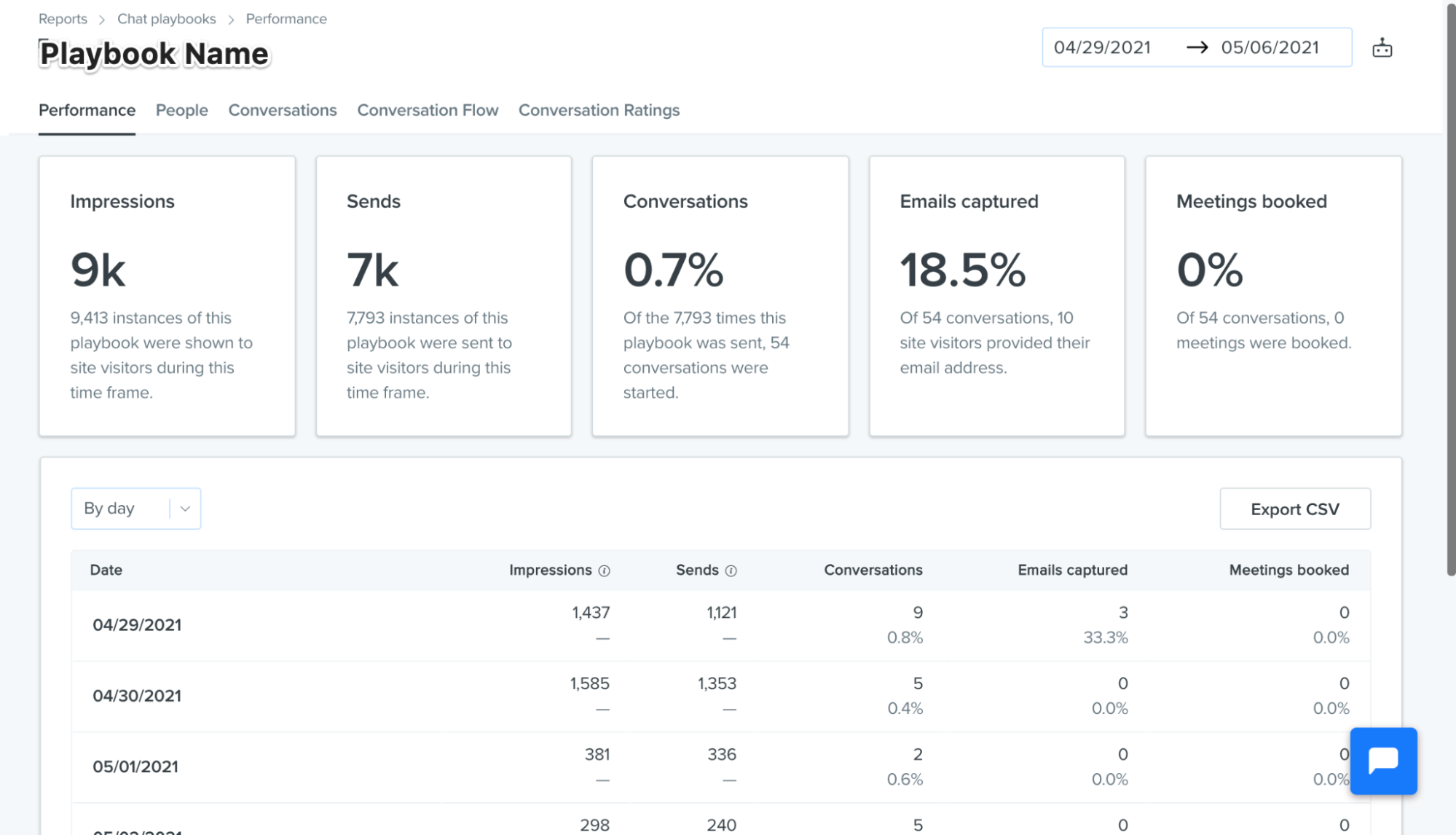Screen dimensions: 1456x835
Task: Expand the By day dropdown arrow
Action: coord(185,509)
